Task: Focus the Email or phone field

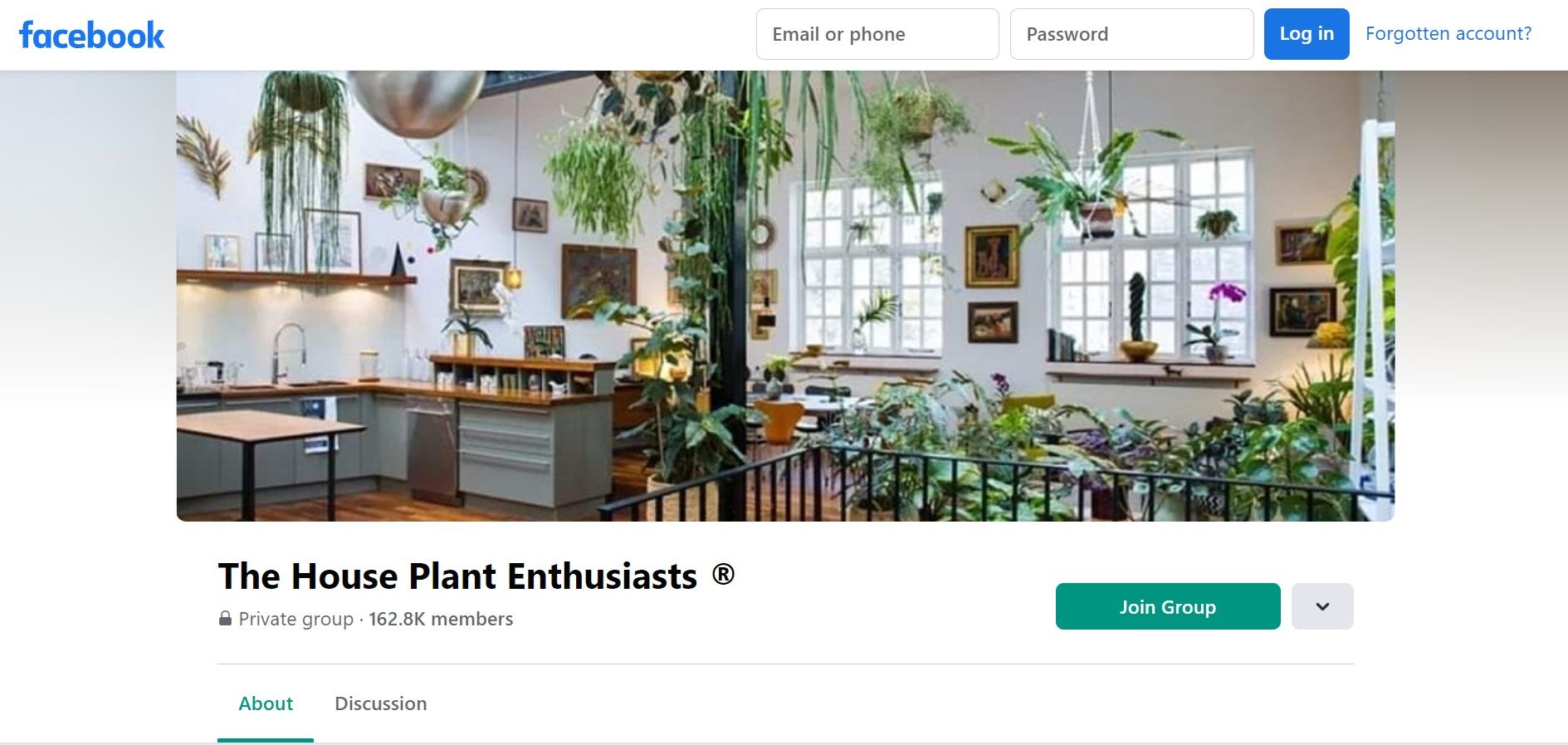Action: 877,34
